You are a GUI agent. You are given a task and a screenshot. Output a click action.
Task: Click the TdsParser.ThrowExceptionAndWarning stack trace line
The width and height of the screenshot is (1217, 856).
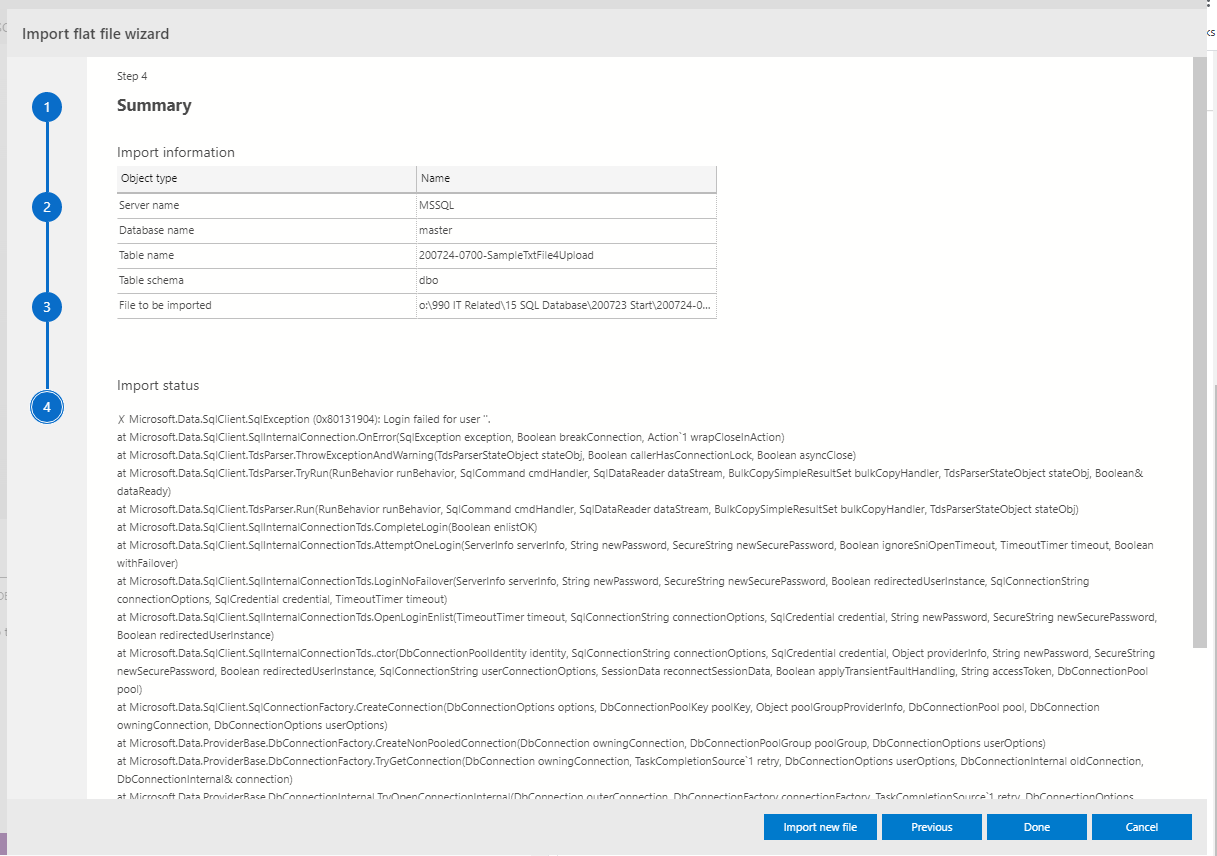[x=486, y=455]
